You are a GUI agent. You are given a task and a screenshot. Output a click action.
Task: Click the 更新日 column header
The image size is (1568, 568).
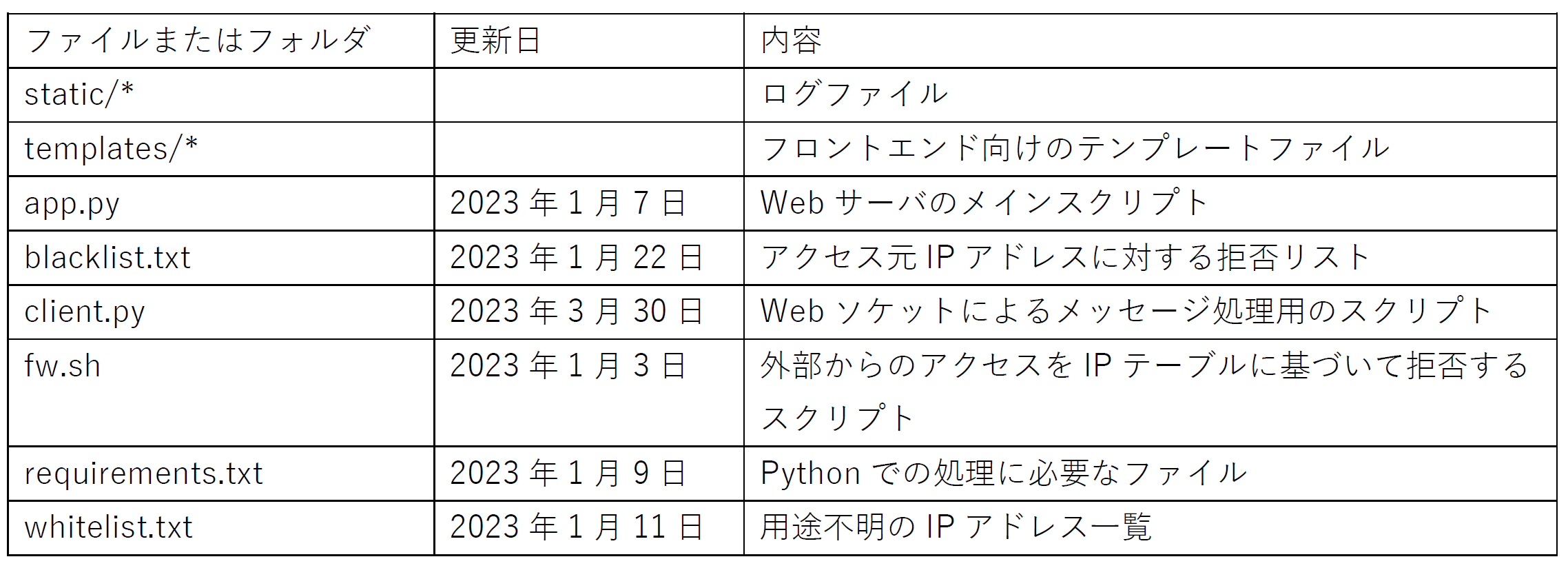point(495,40)
